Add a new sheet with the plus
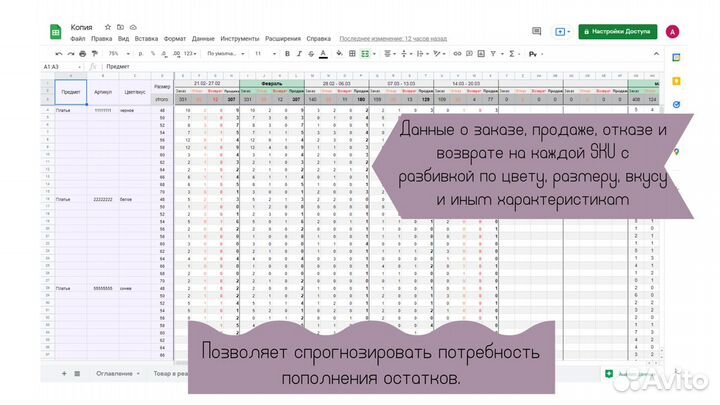 (x=64, y=374)
